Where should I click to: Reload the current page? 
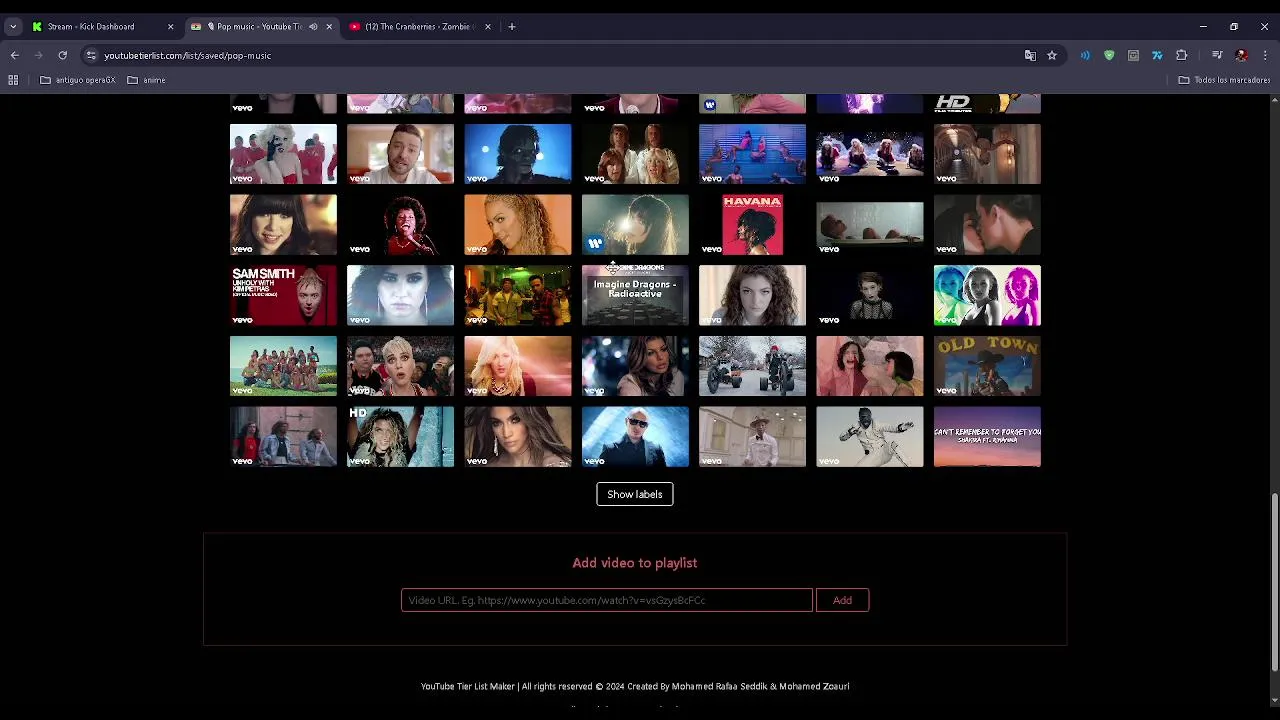click(62, 56)
